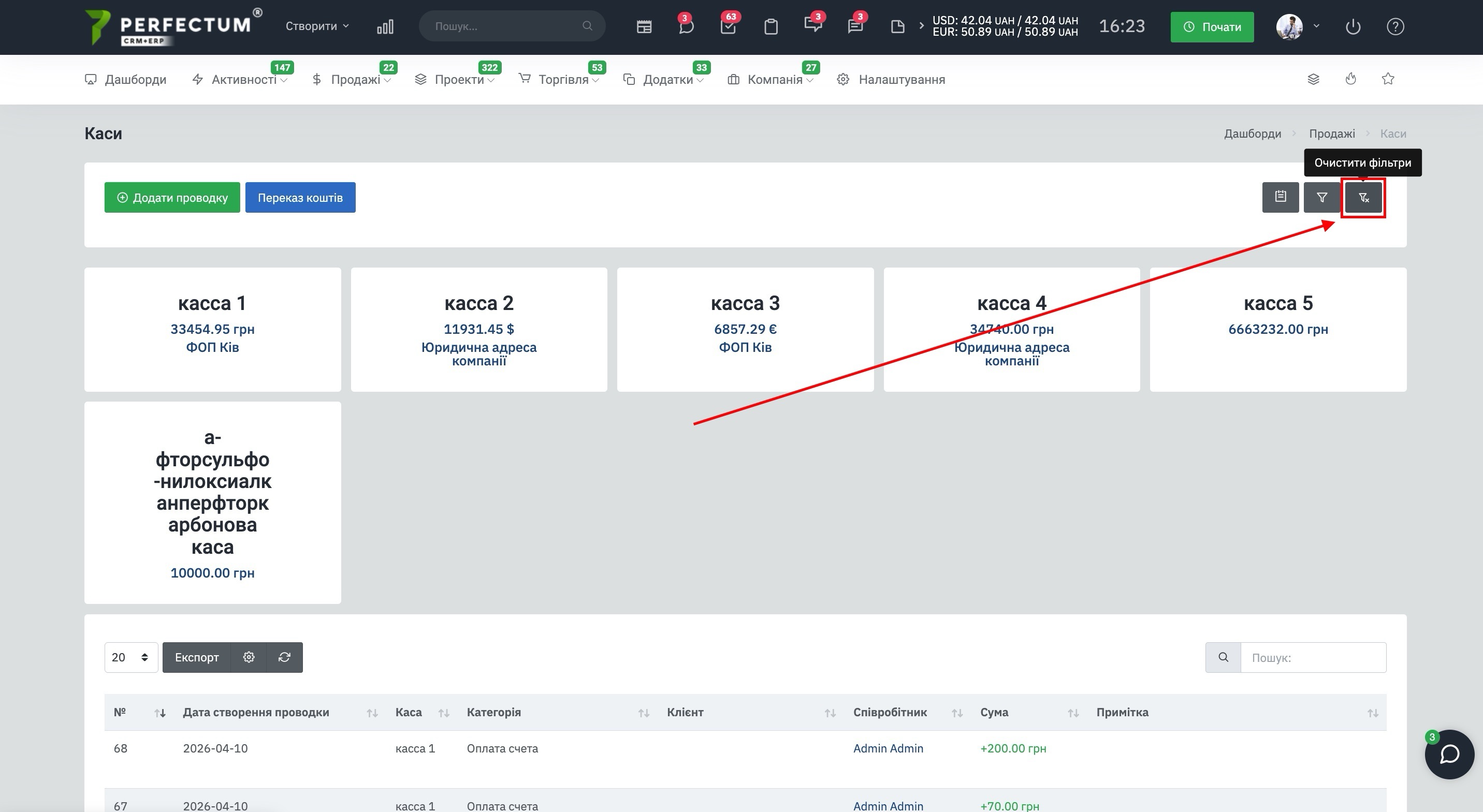Open the live chat bubble widget

coord(1449,754)
